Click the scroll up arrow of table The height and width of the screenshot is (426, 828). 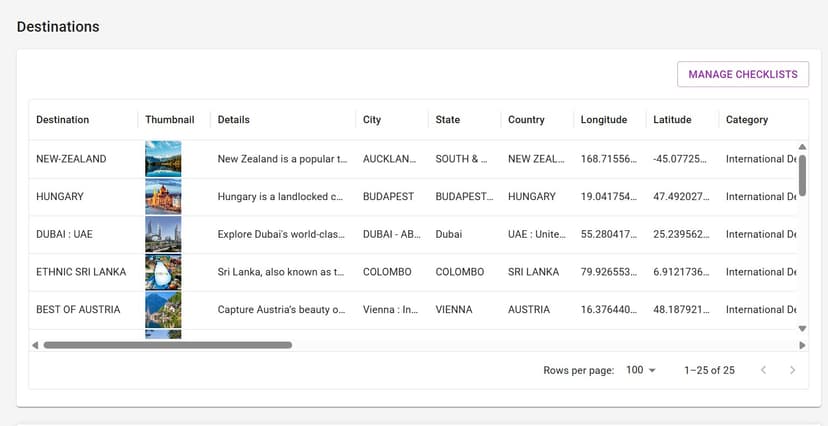[802, 147]
